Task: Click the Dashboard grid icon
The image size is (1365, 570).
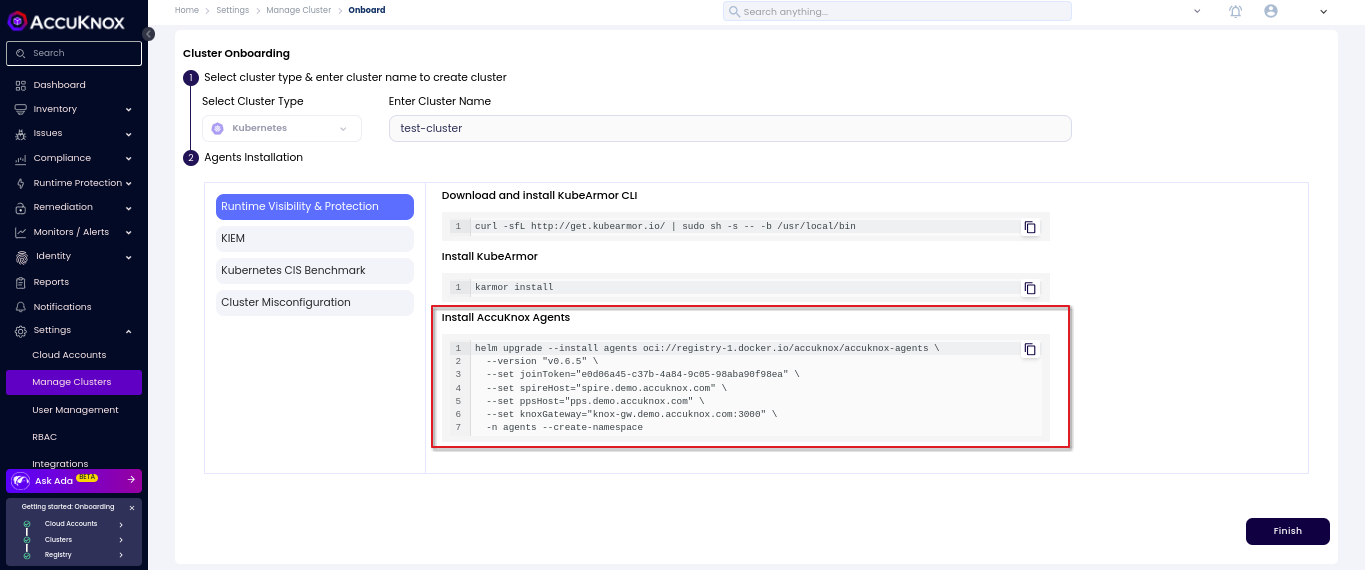Action: 21,85
